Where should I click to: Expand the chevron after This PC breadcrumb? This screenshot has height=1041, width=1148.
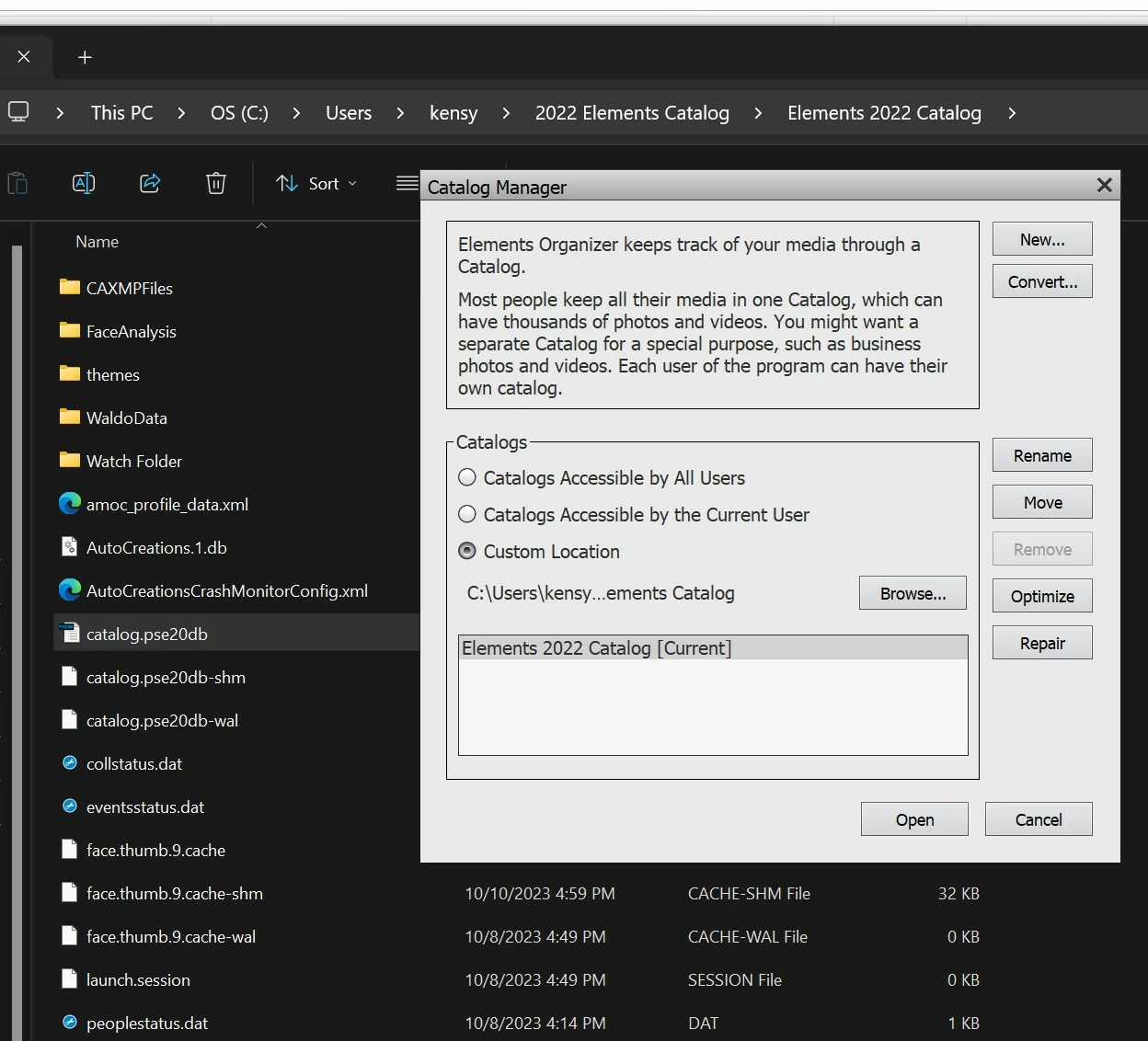tap(181, 113)
